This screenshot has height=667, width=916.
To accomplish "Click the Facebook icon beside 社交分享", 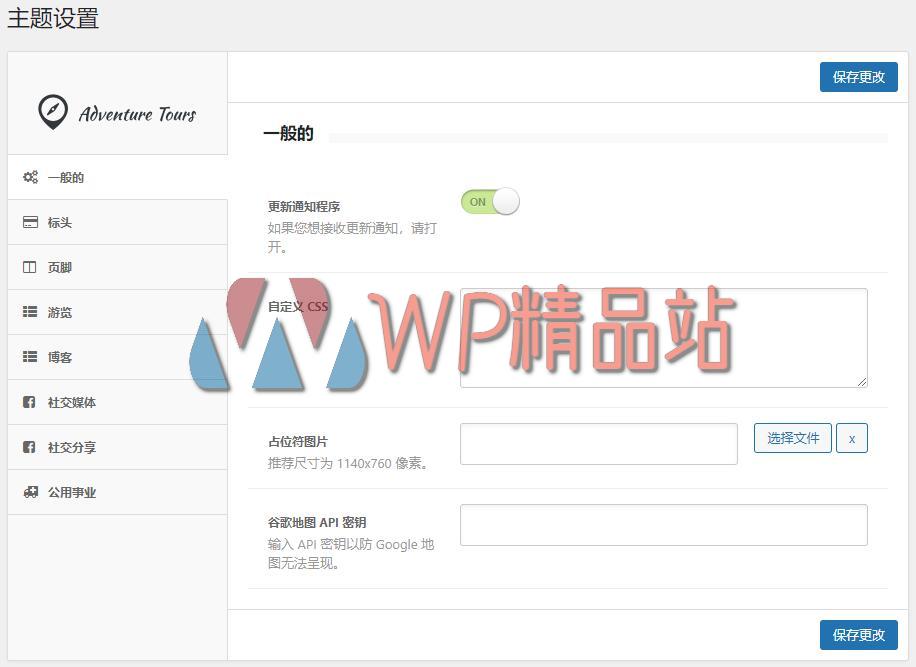I will [30, 447].
